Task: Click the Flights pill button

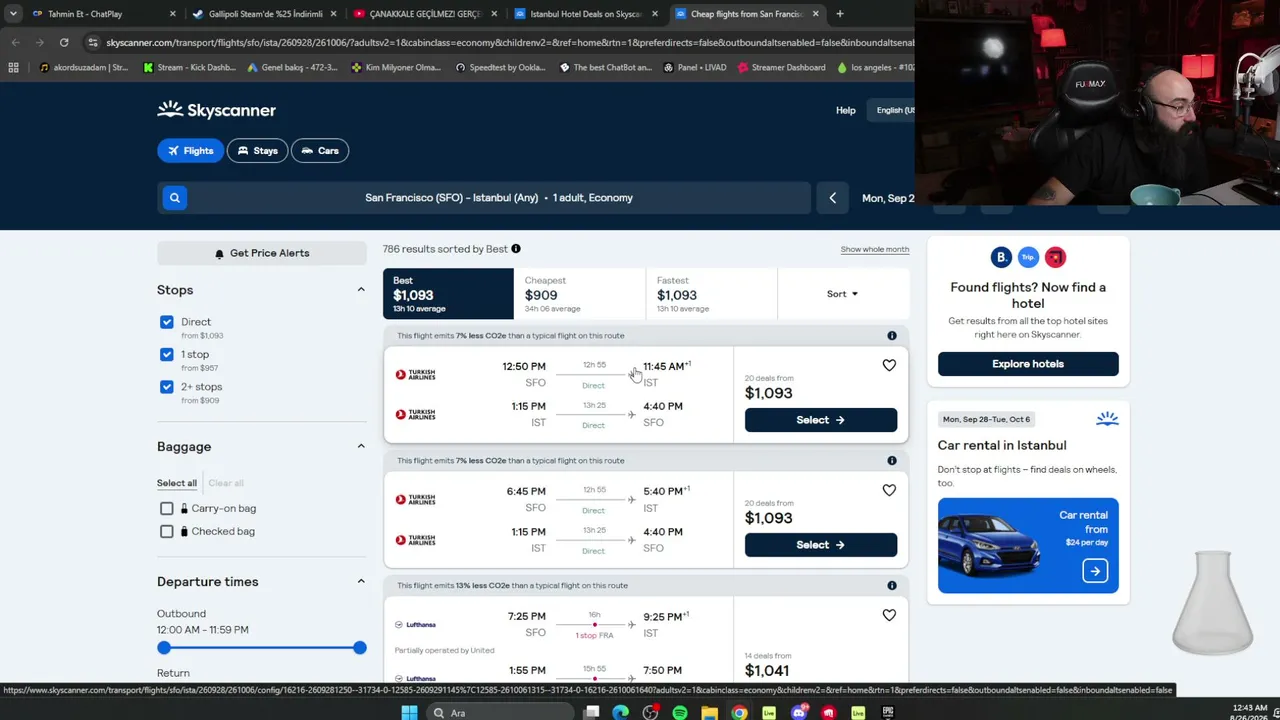Action: click(x=190, y=151)
